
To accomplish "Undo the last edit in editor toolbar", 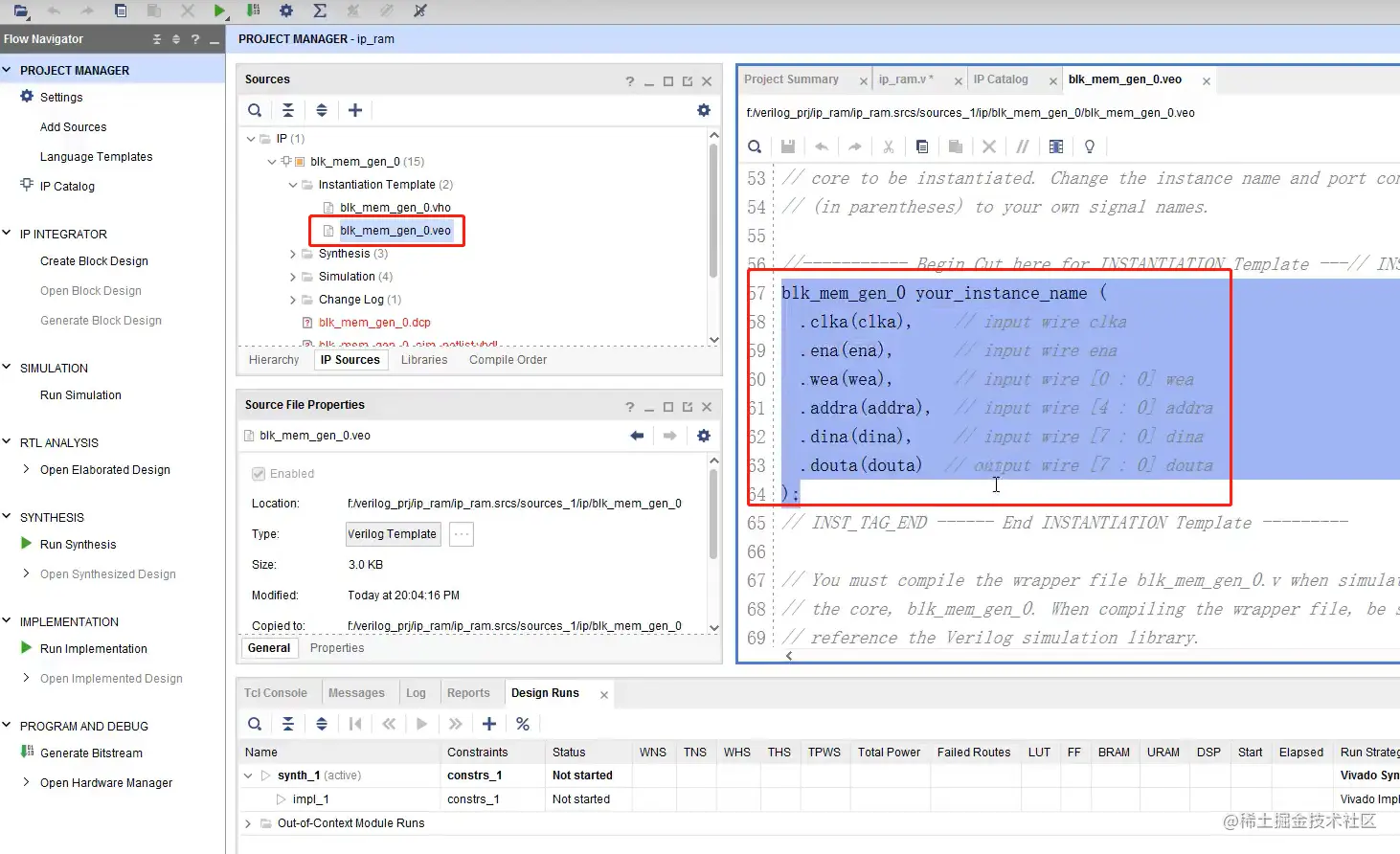I will [822, 146].
